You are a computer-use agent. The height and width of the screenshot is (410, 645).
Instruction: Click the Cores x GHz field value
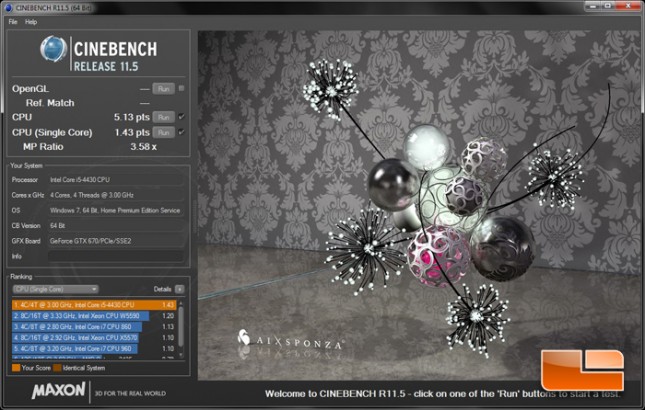click(116, 195)
